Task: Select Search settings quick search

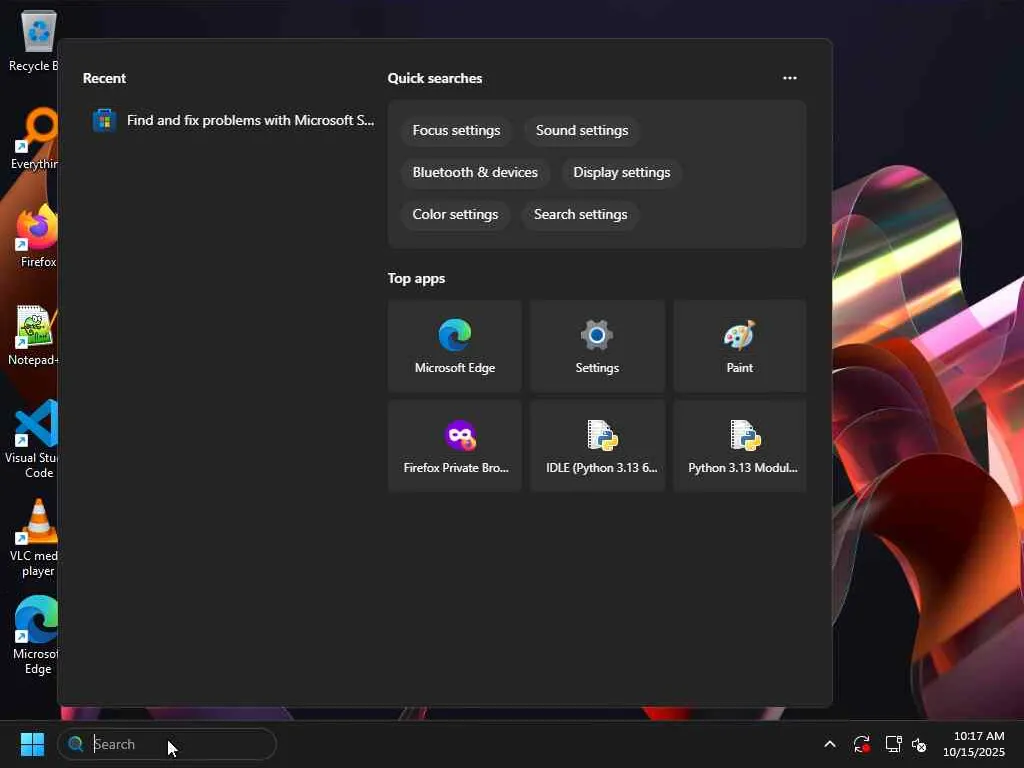Action: coord(580,214)
